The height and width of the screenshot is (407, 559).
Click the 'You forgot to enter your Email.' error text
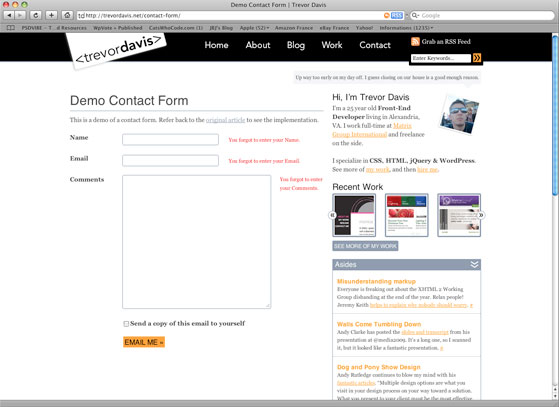(264, 161)
